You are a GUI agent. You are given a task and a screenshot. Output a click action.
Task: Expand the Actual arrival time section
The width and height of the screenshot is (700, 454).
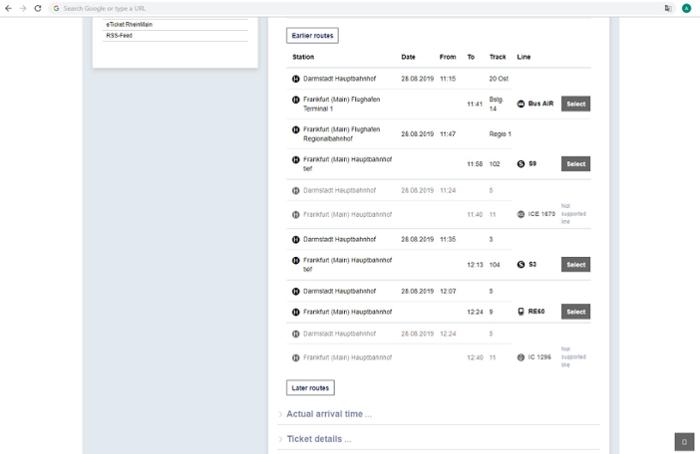click(329, 414)
